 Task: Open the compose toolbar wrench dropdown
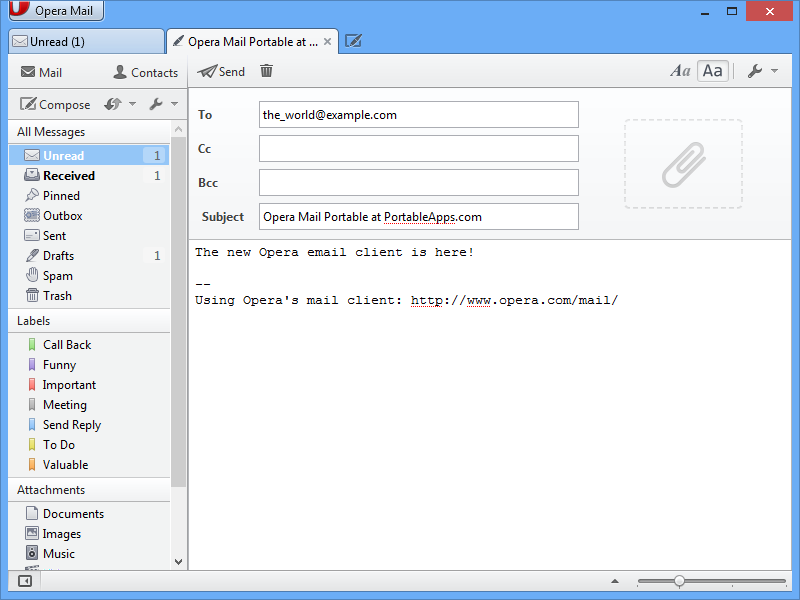(762, 71)
